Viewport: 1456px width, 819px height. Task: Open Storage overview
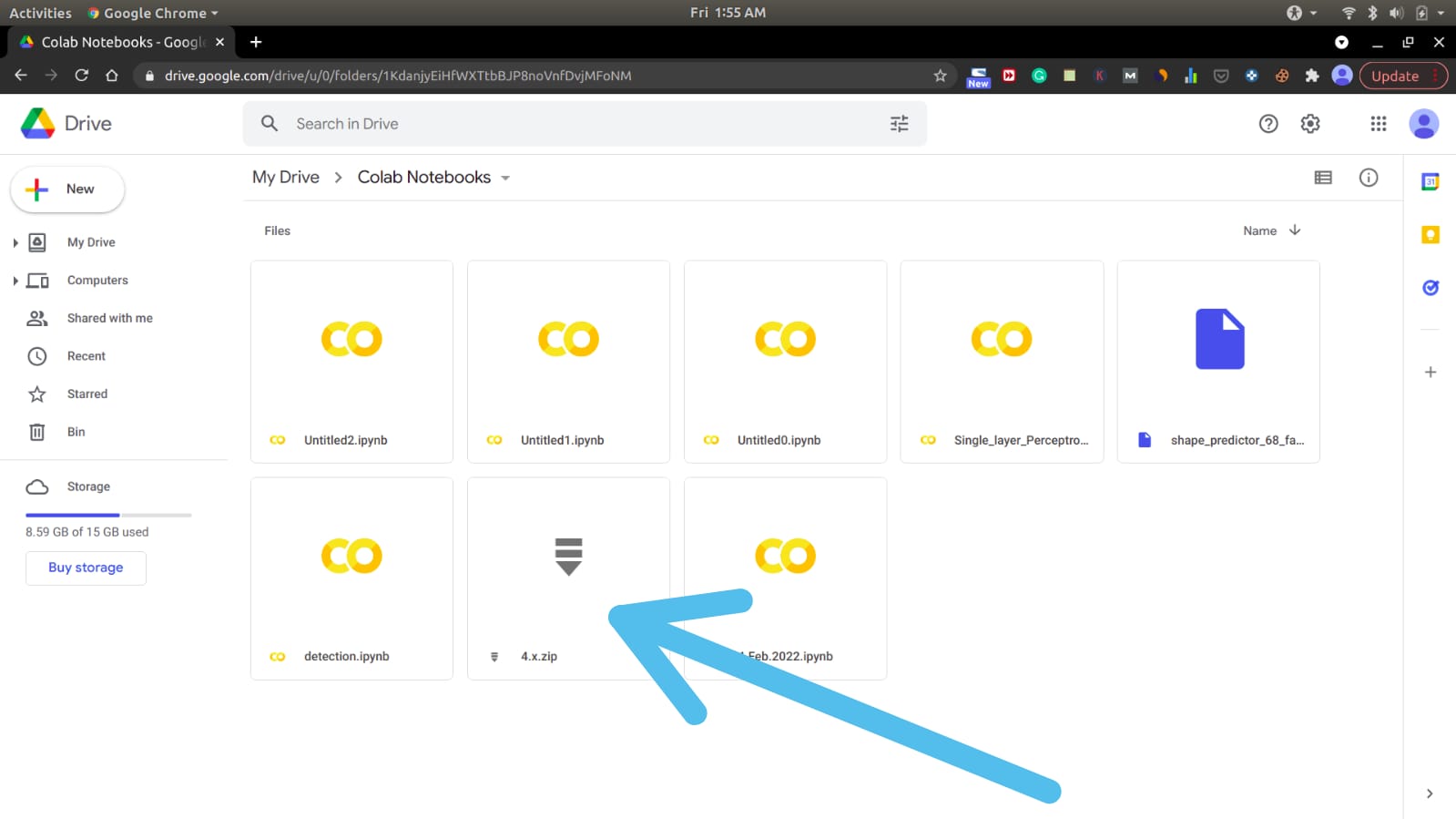click(88, 486)
